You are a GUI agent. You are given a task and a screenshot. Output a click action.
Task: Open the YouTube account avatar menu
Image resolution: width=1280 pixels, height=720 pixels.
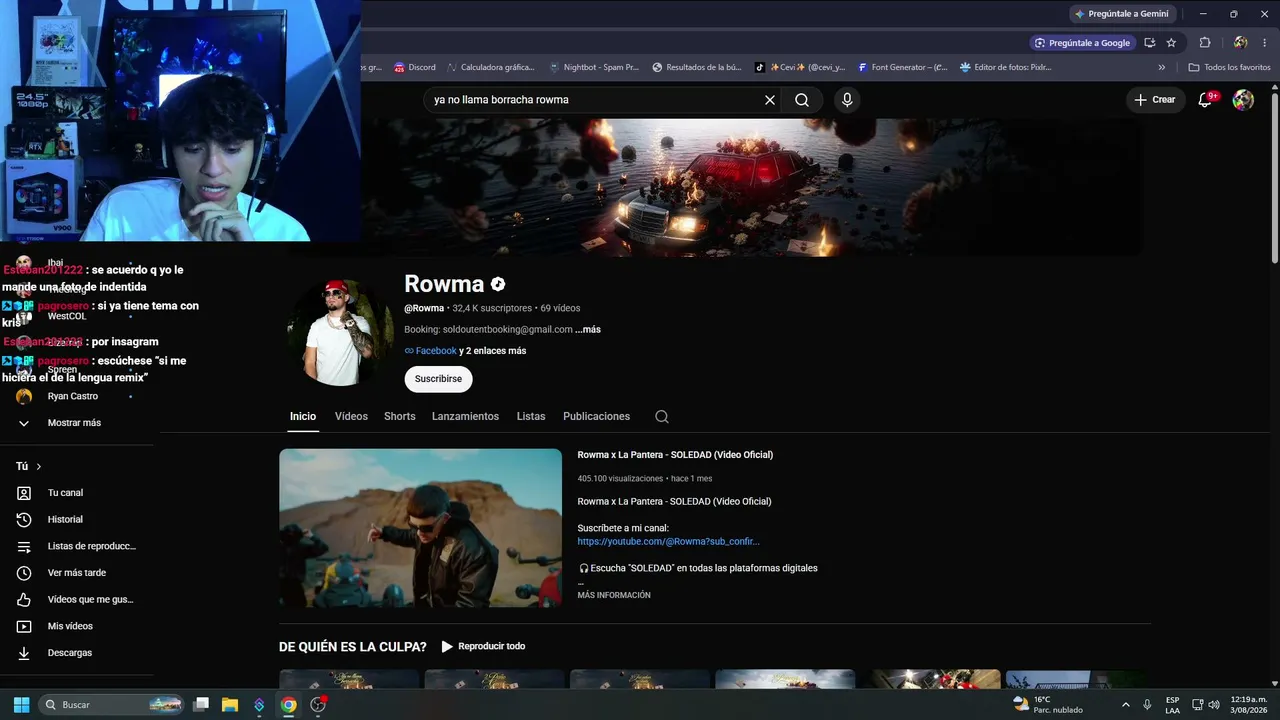[x=1243, y=100]
